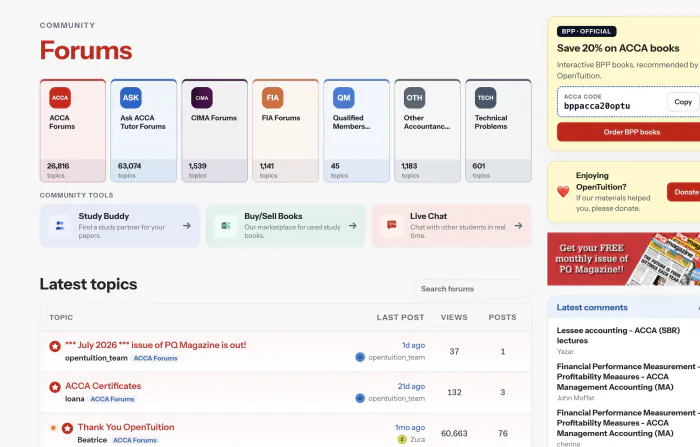Open Financial Performance comment by cherina
Viewport: 700px width, 447px height.
coord(628,423)
